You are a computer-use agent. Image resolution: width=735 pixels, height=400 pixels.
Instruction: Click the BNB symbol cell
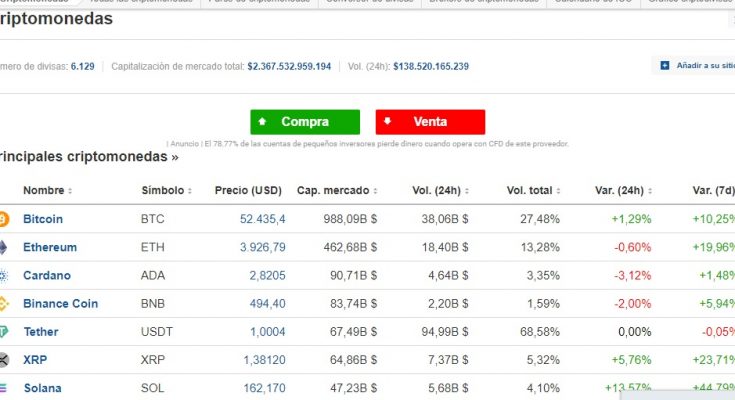coord(153,303)
